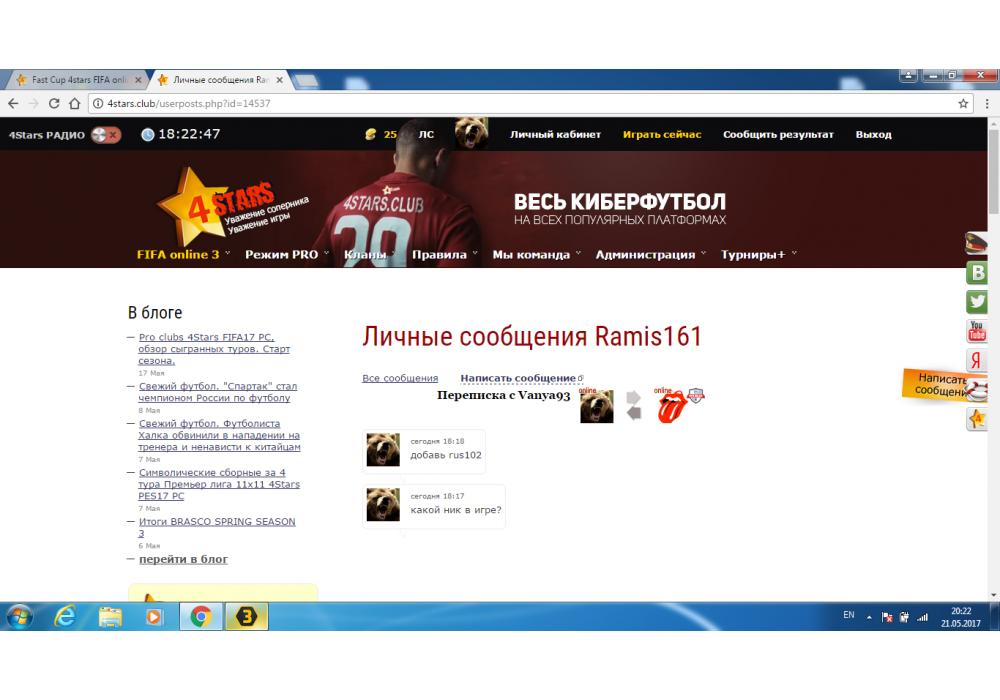
Task: Launch Internet Explorer from taskbar
Action: [64, 616]
